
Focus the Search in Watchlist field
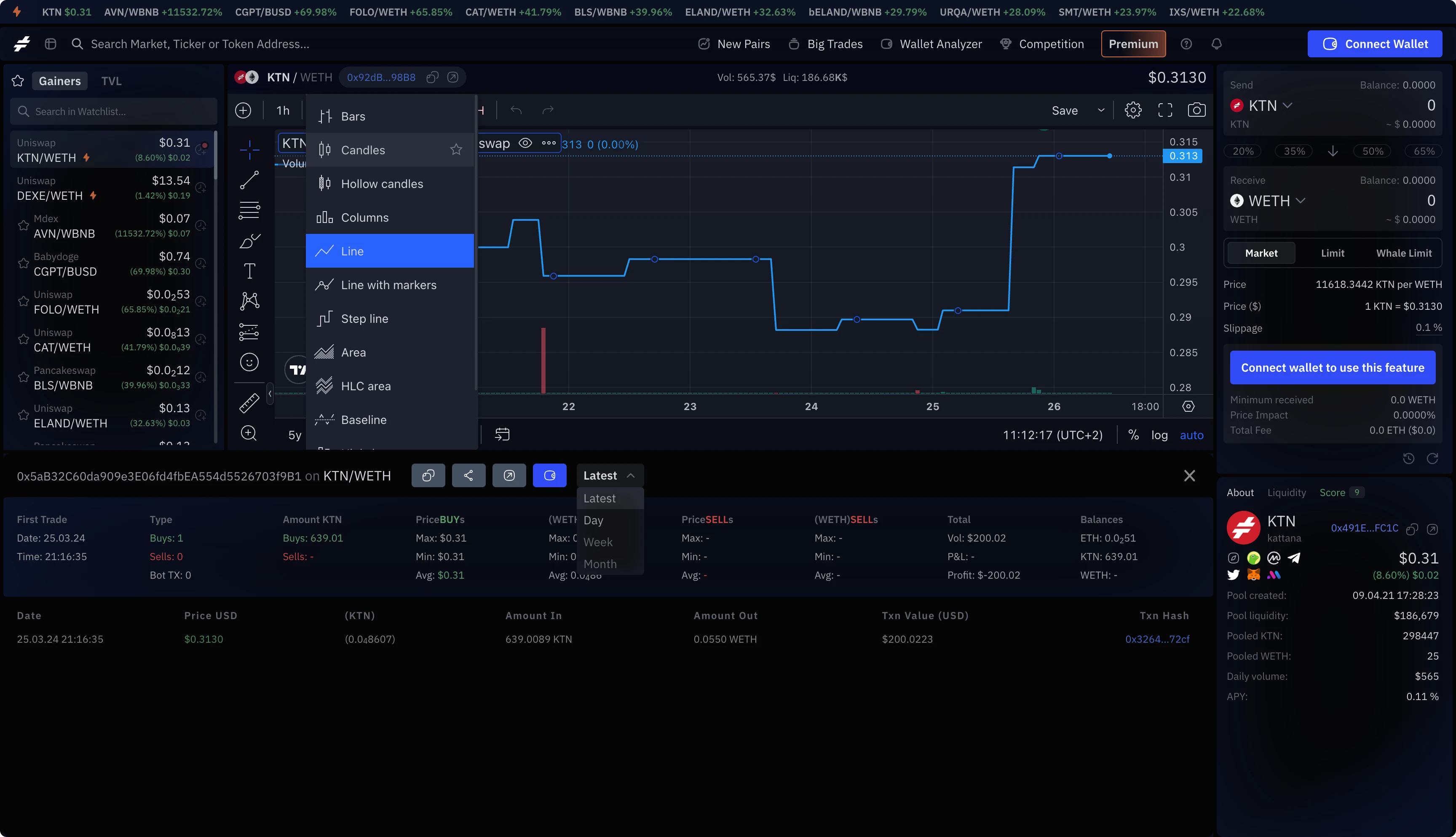click(x=114, y=112)
